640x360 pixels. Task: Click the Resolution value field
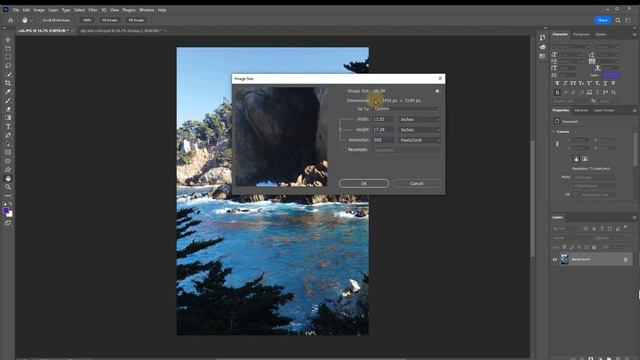coord(383,140)
